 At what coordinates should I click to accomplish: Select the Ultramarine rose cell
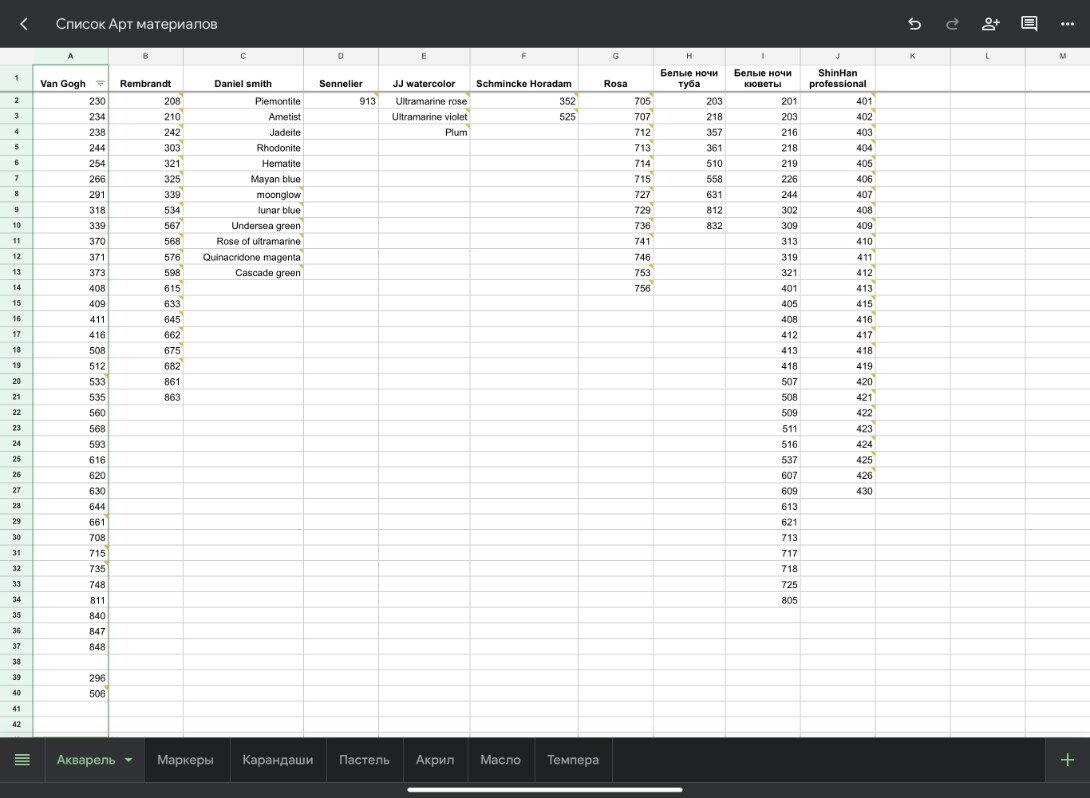tap(424, 101)
